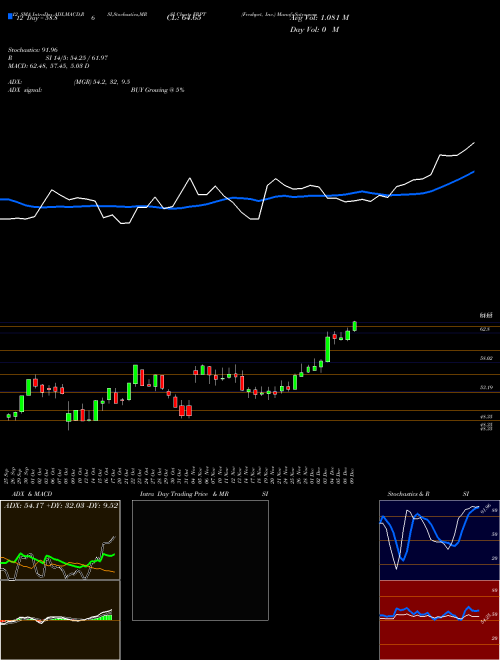Click the 'SI 14/3: 54.25 / 61.97' value
The width and height of the screenshot is (500, 660).
(77, 58)
